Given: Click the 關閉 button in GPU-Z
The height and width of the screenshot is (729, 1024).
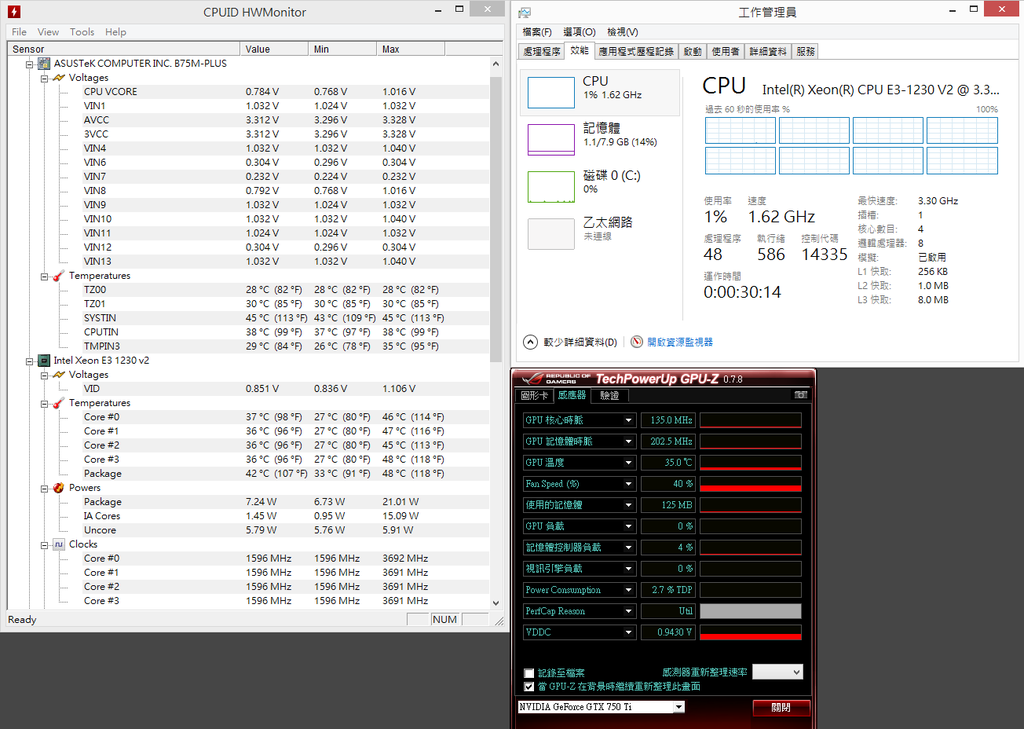Looking at the screenshot, I should point(781,707).
